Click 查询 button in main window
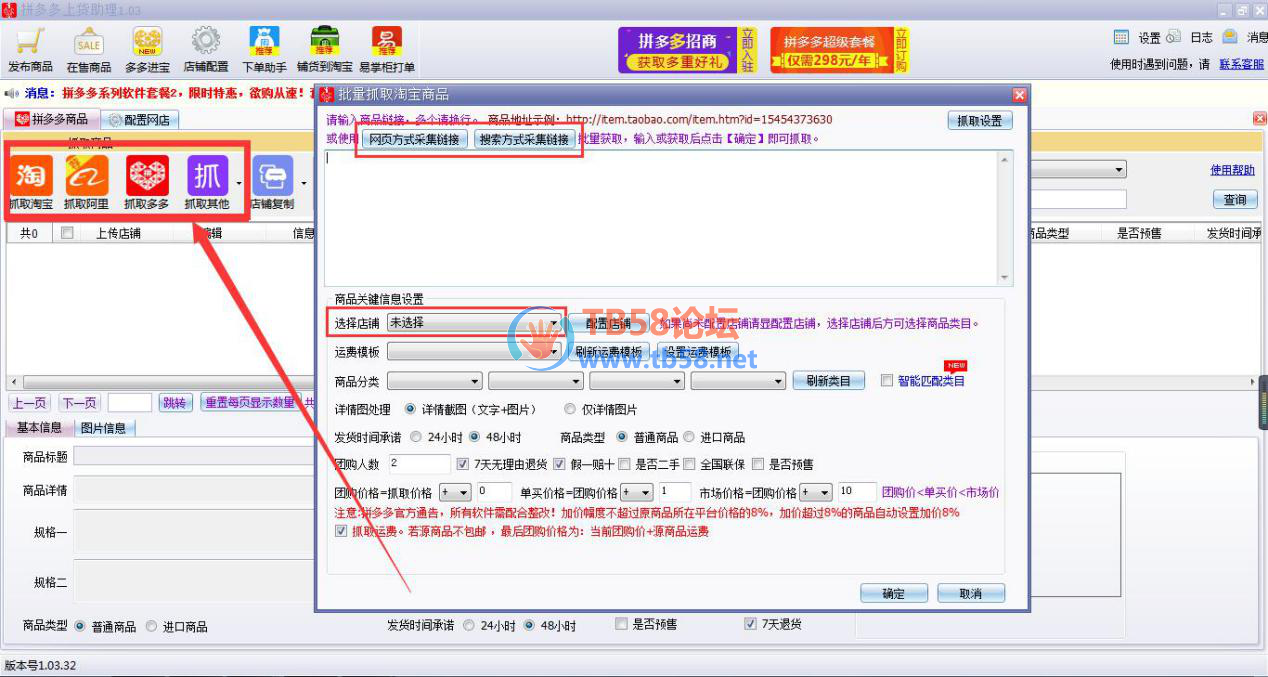The image size is (1268, 677). tap(1235, 200)
